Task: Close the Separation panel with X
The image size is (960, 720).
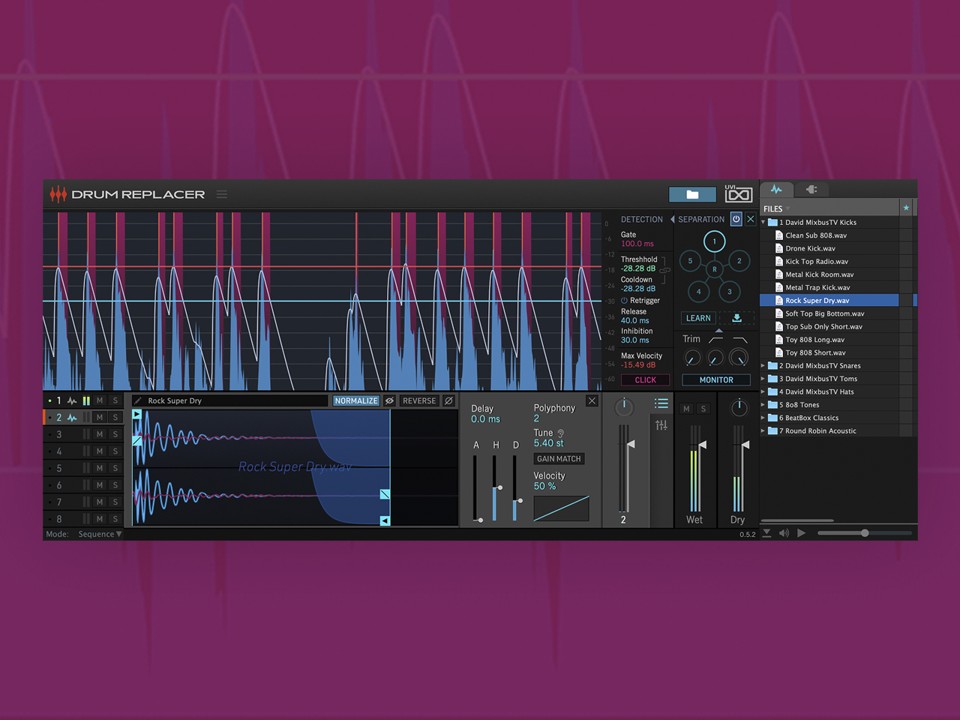Action: click(x=751, y=219)
